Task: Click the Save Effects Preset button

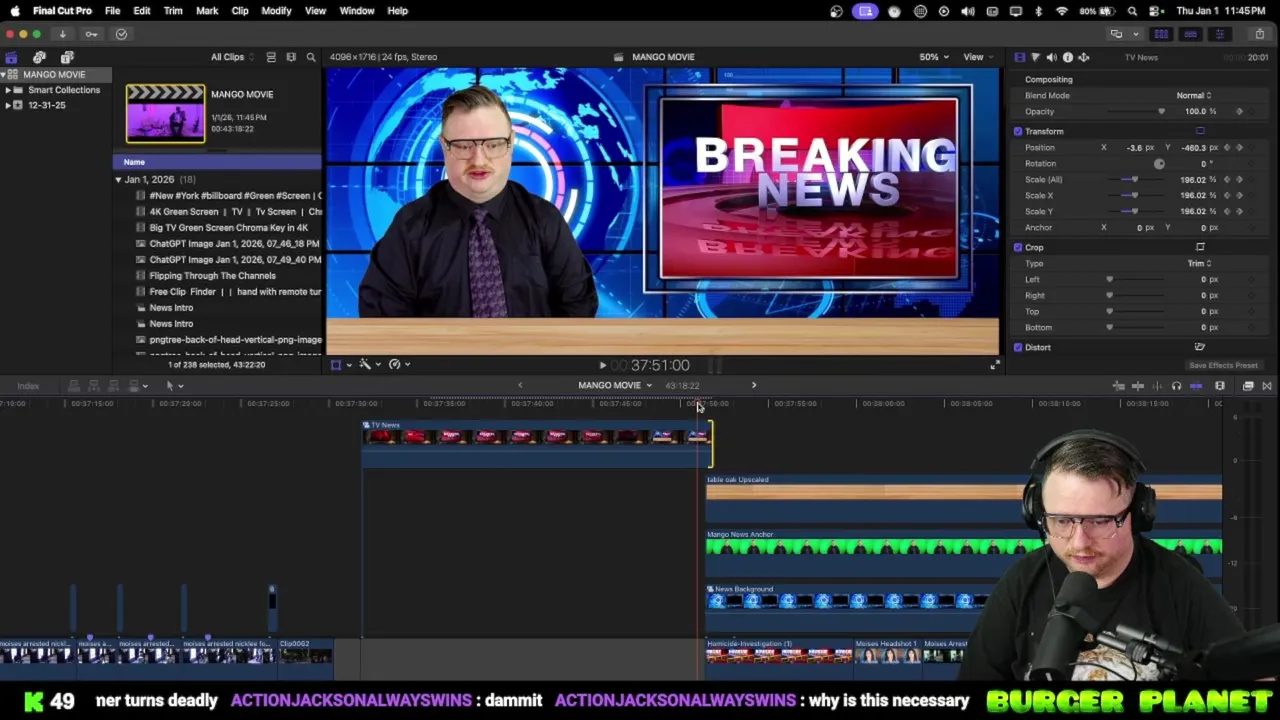Action: pyautogui.click(x=1223, y=366)
